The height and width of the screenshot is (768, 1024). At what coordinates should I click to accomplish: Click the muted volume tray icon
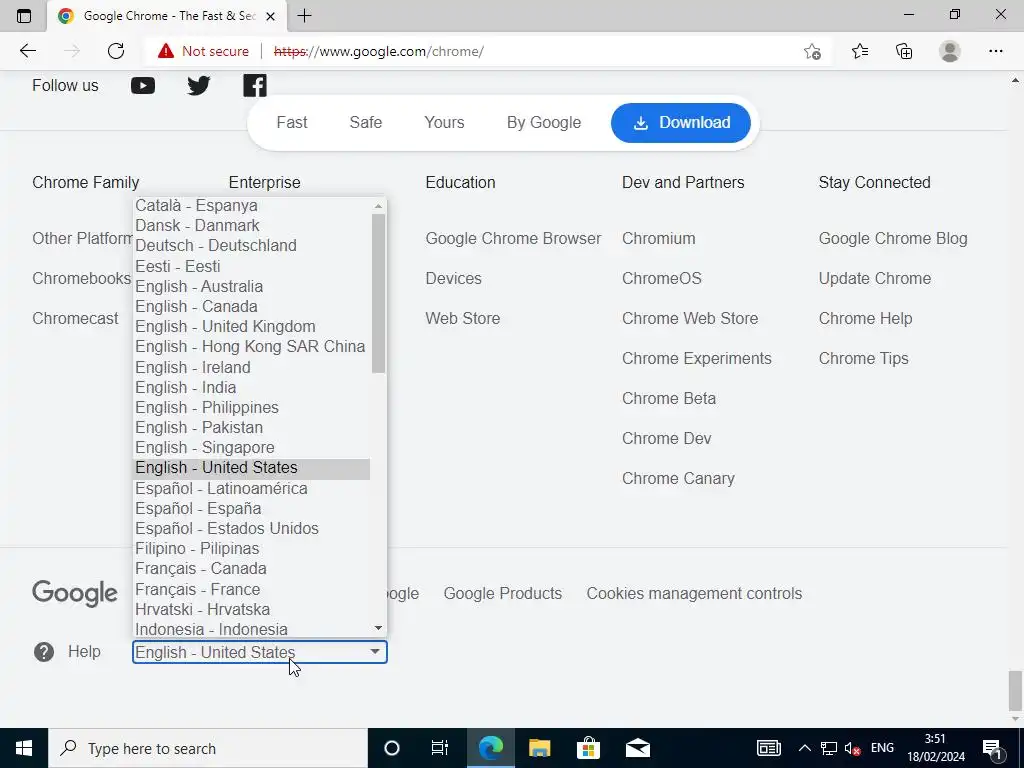click(x=852, y=748)
